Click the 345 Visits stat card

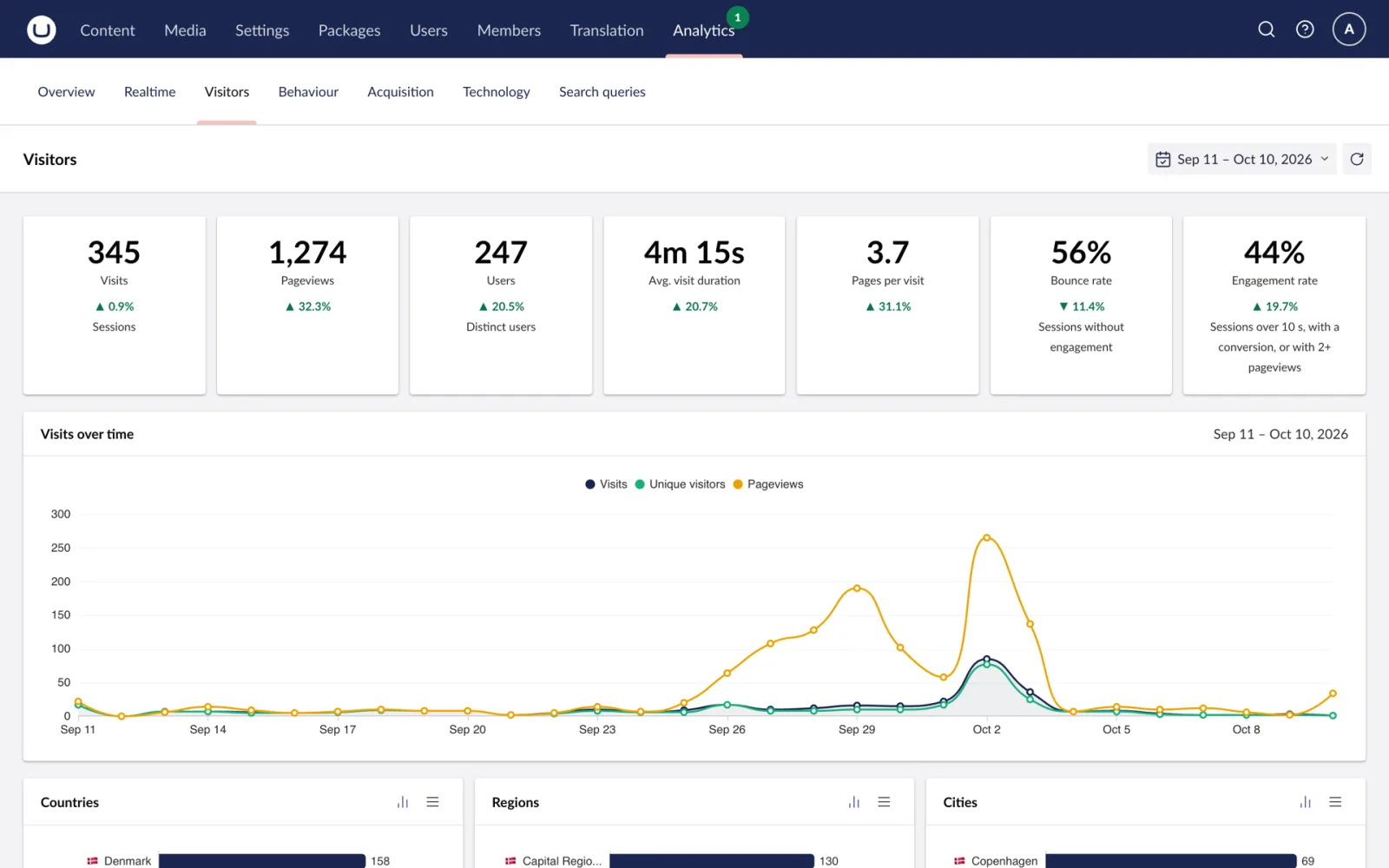[x=114, y=306]
